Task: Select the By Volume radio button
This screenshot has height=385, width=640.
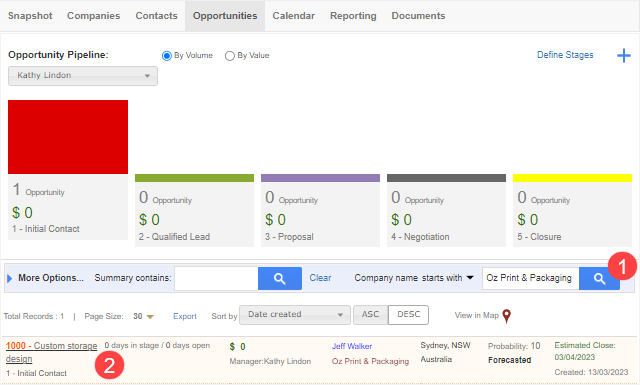Action: (x=167, y=56)
